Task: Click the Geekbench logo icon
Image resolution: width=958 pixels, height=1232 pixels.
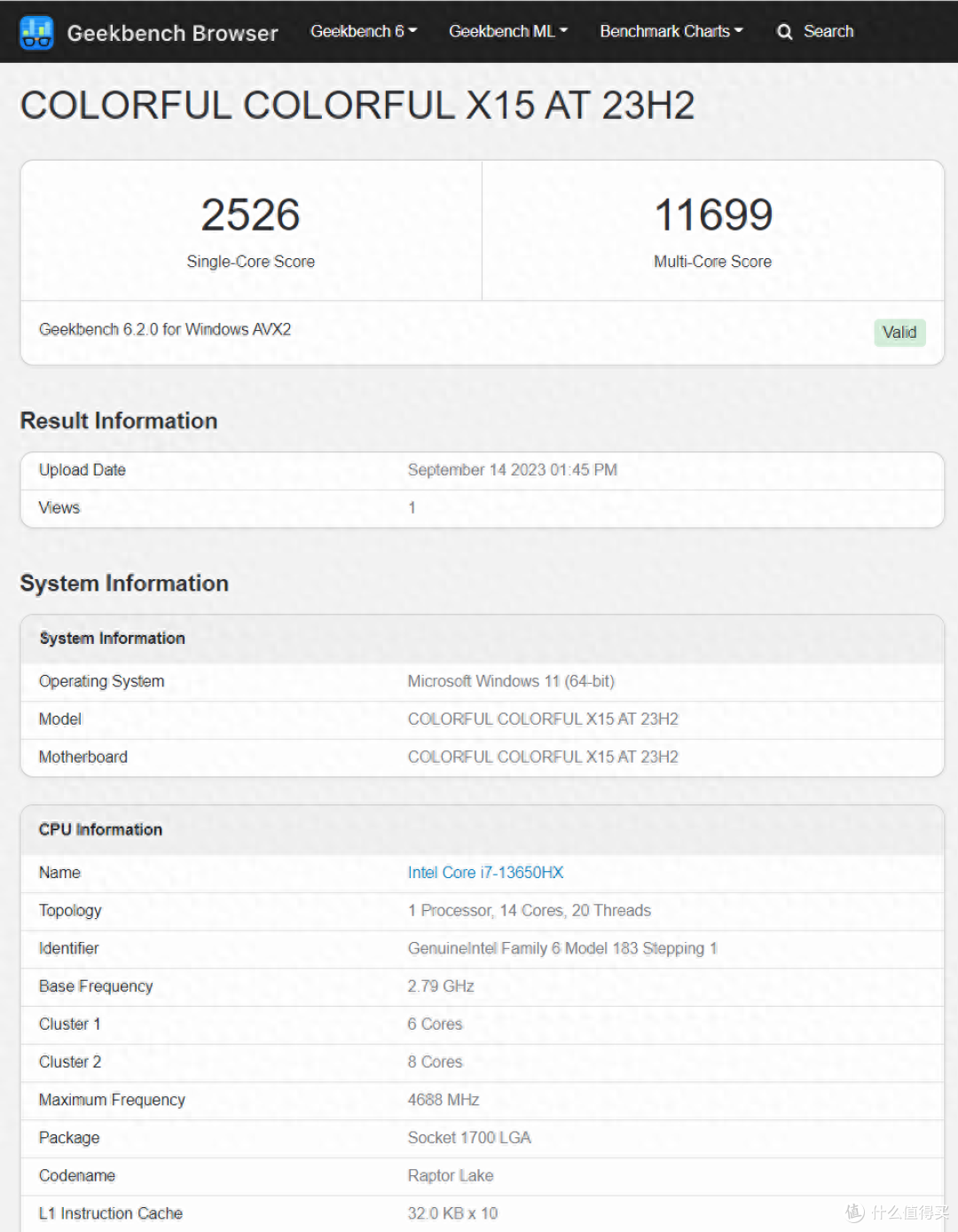Action: (36, 33)
